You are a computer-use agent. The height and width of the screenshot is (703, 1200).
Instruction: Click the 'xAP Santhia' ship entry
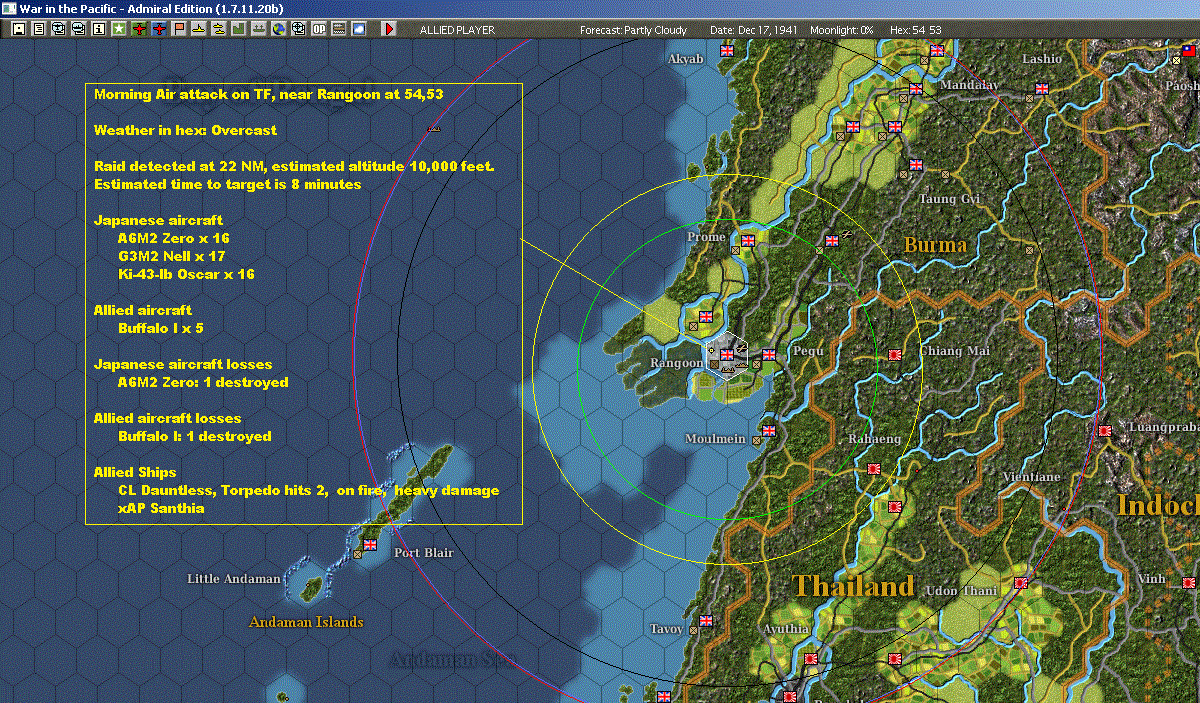[x=161, y=508]
